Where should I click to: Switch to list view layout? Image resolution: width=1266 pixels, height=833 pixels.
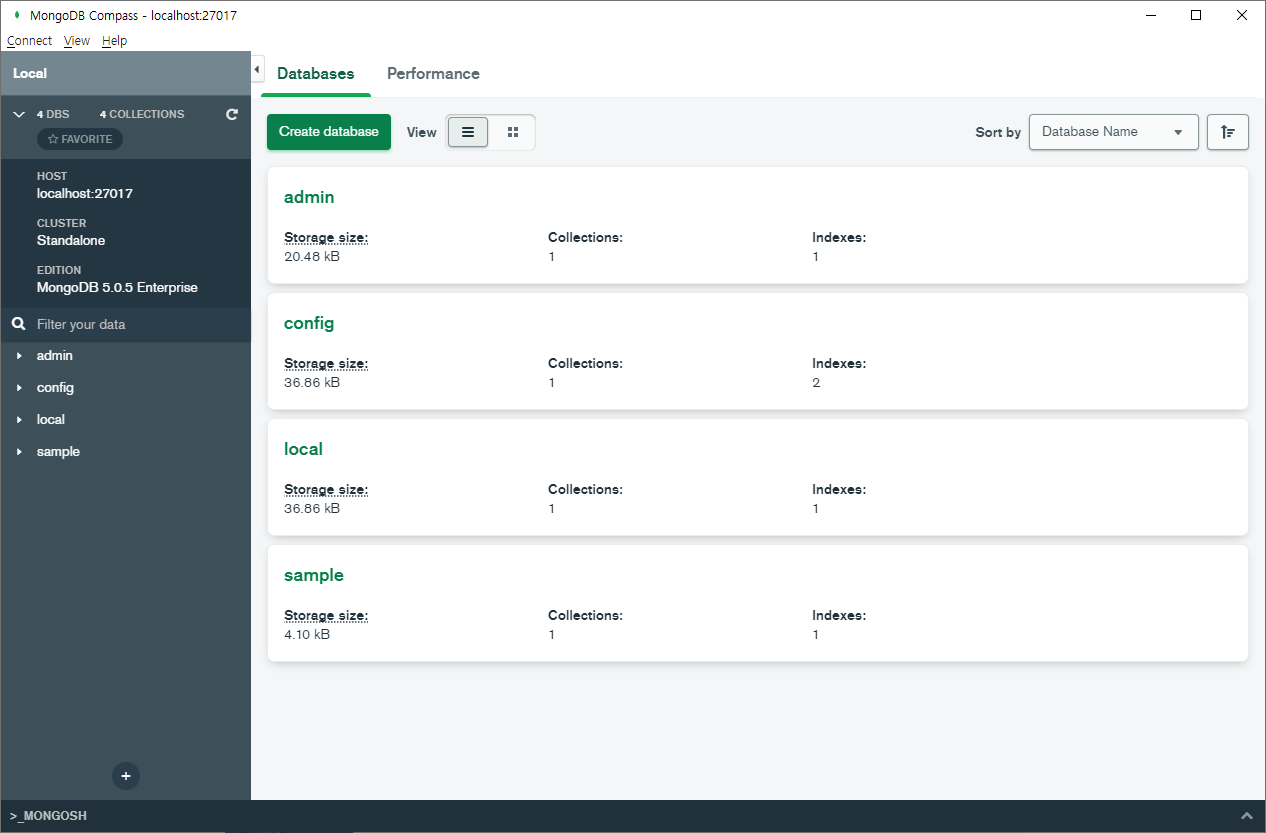pyautogui.click(x=468, y=132)
